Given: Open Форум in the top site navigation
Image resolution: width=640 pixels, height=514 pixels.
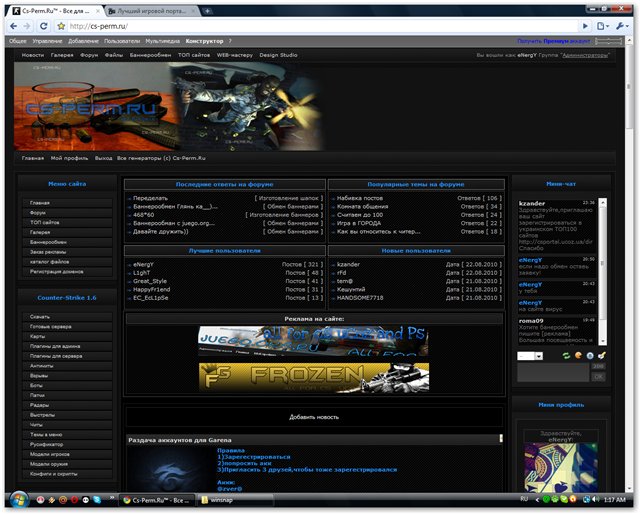Looking at the screenshot, I should tap(89, 55).
